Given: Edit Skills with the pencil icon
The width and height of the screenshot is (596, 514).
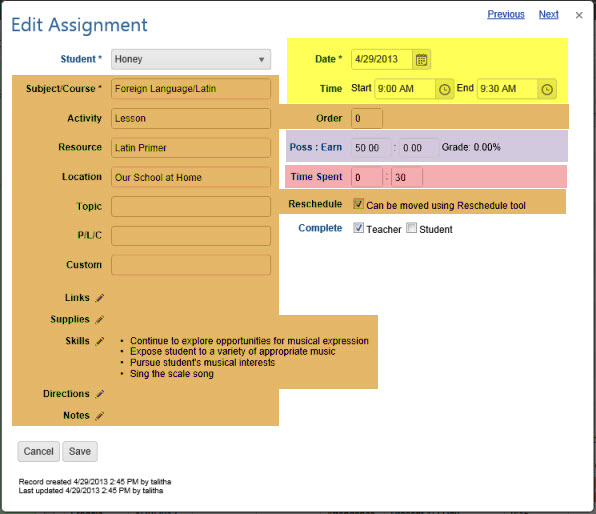Looking at the screenshot, I should coord(100,341).
